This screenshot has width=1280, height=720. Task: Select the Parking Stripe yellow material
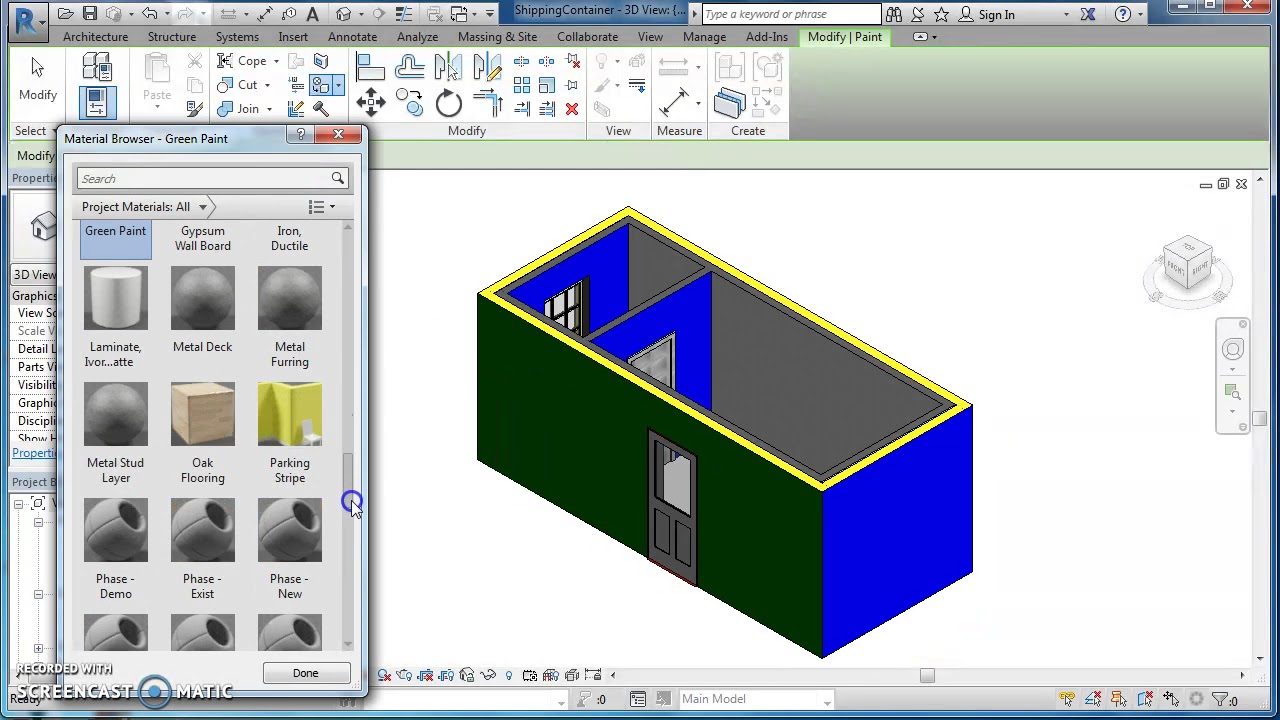pyautogui.click(x=290, y=432)
